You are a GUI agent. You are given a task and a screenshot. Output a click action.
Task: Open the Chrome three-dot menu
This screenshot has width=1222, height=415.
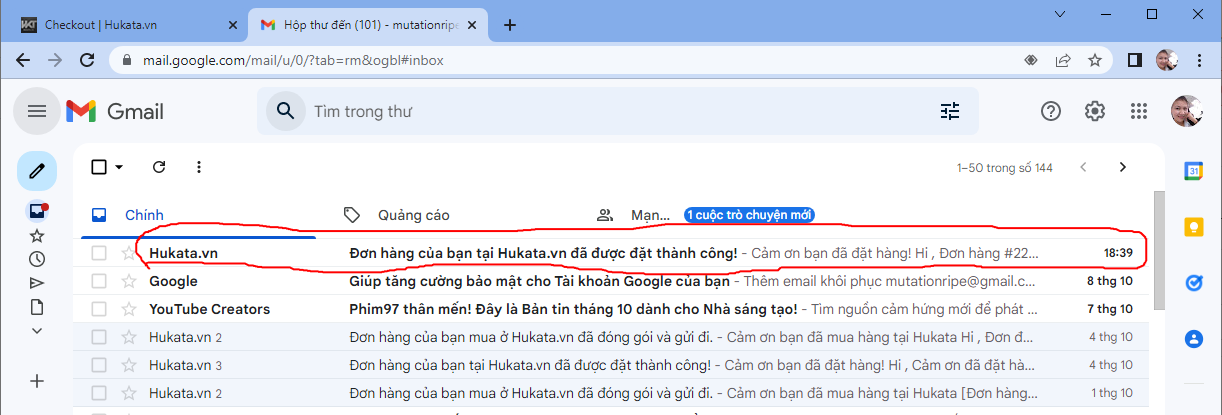(1200, 60)
